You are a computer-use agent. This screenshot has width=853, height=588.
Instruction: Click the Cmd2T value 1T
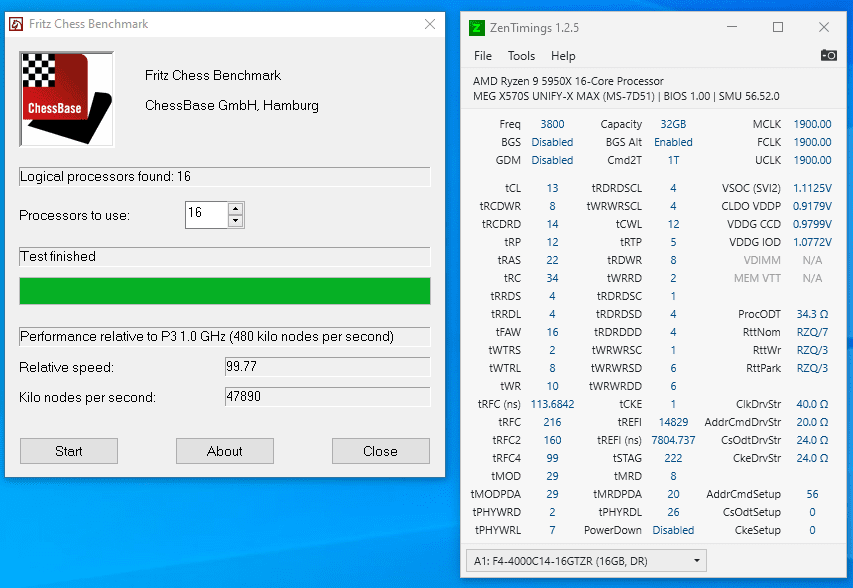click(673, 160)
